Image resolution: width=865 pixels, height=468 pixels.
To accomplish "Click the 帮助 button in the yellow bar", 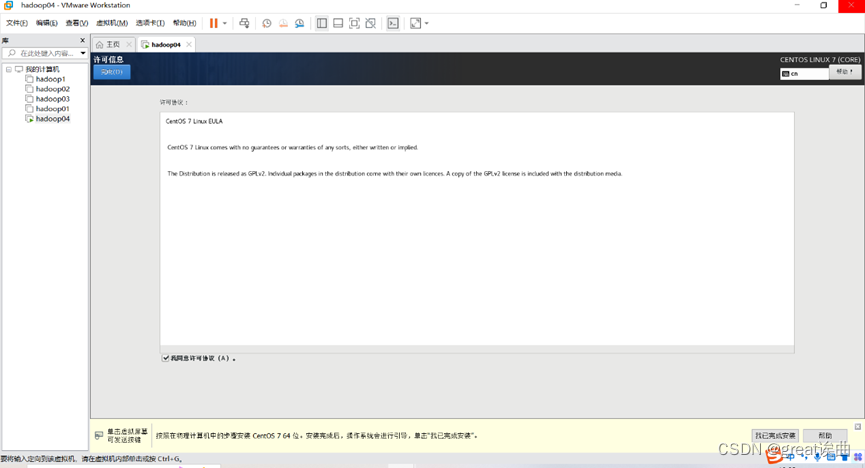I will (825, 436).
